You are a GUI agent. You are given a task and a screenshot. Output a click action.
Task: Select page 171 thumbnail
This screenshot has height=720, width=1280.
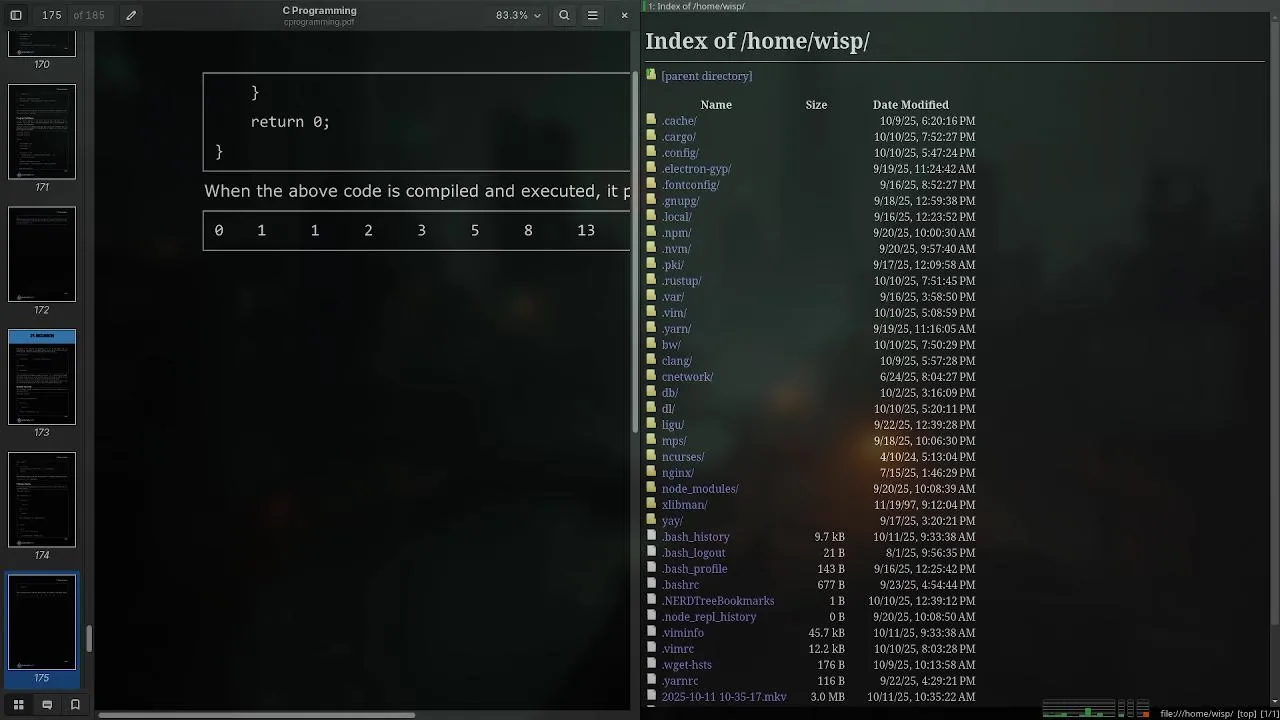click(42, 131)
